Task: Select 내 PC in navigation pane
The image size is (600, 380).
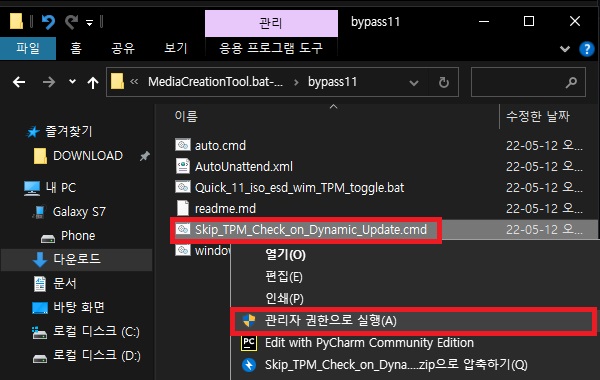Action: pos(60,188)
